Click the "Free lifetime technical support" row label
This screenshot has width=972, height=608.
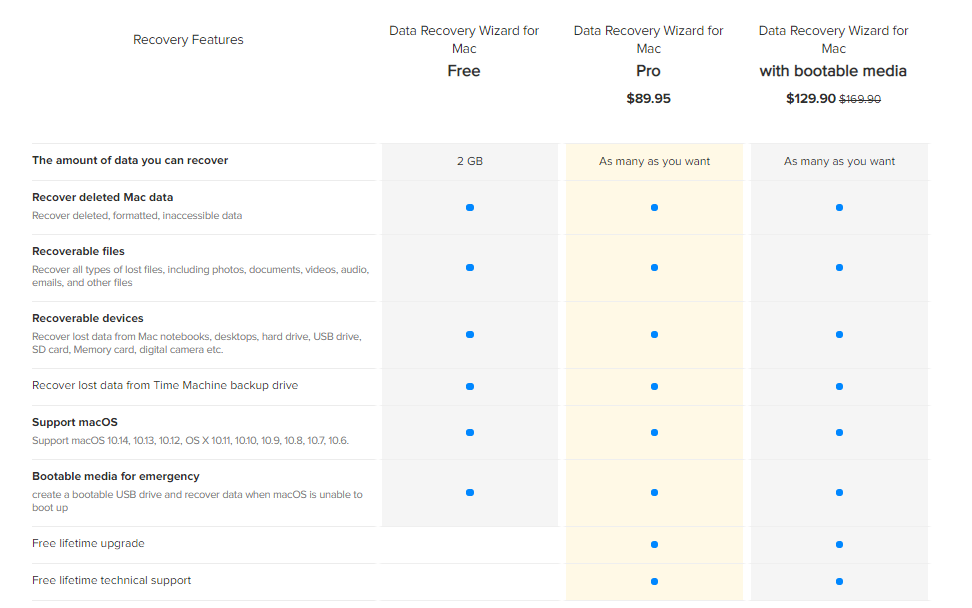(112, 580)
